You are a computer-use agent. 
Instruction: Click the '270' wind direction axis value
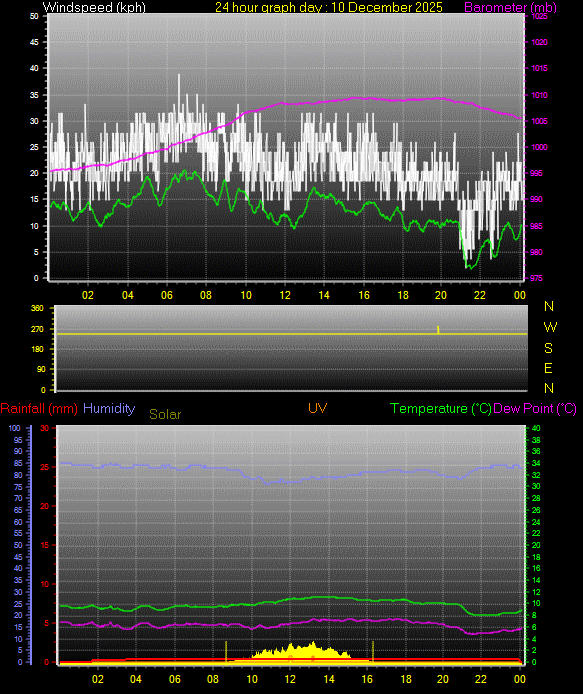tap(38, 329)
